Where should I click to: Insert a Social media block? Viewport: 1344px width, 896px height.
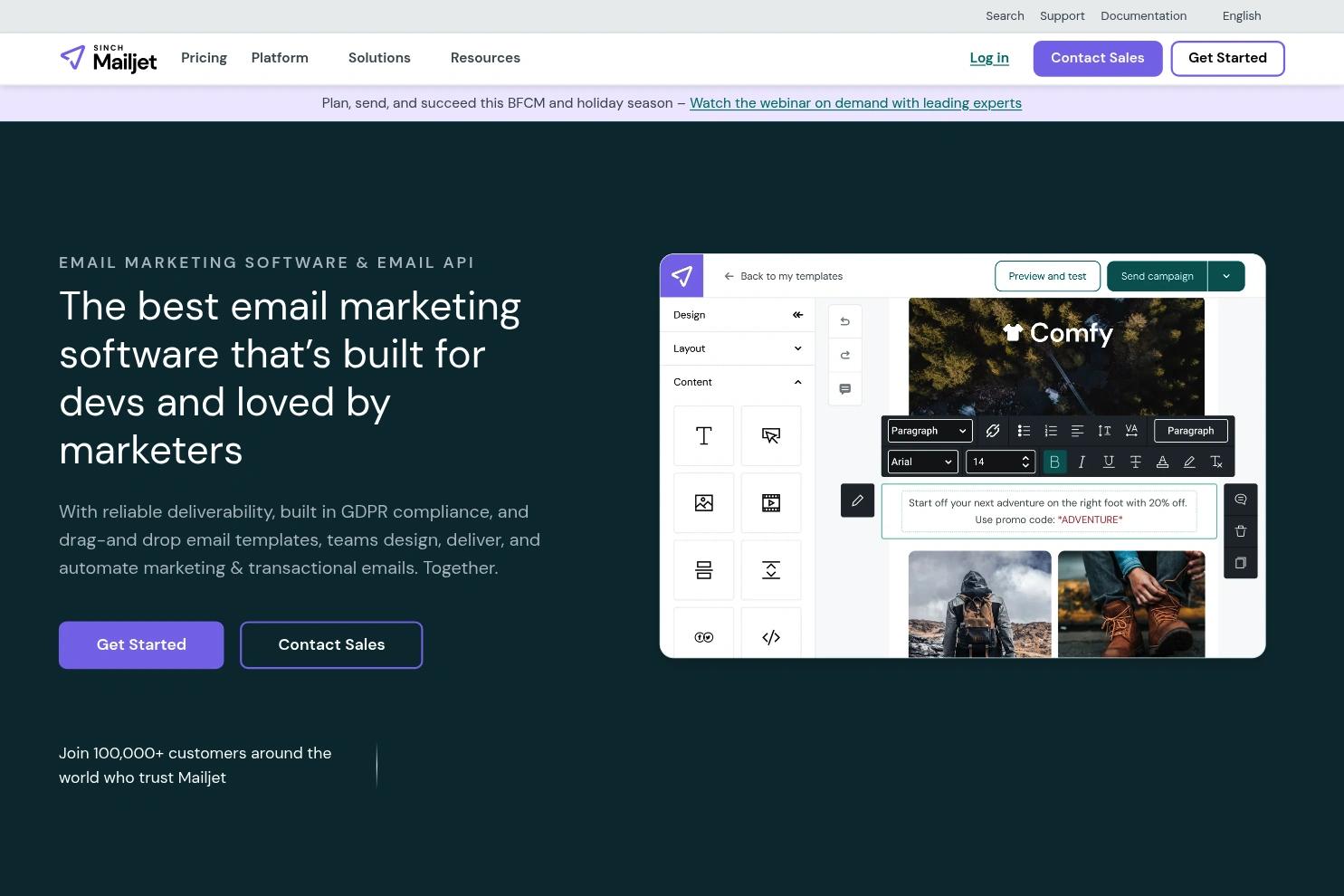coord(703,636)
